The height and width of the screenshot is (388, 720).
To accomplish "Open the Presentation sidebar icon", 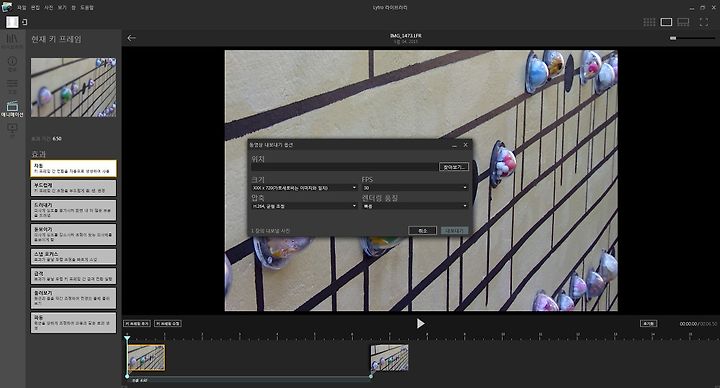I will 12,130.
